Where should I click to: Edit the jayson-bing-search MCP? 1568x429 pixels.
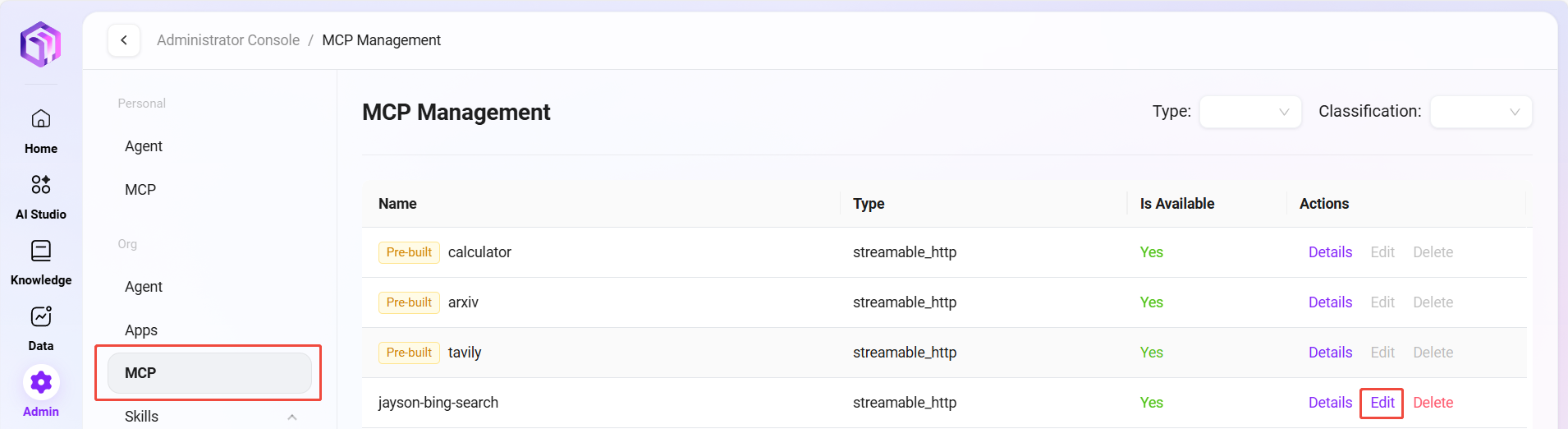click(1382, 403)
